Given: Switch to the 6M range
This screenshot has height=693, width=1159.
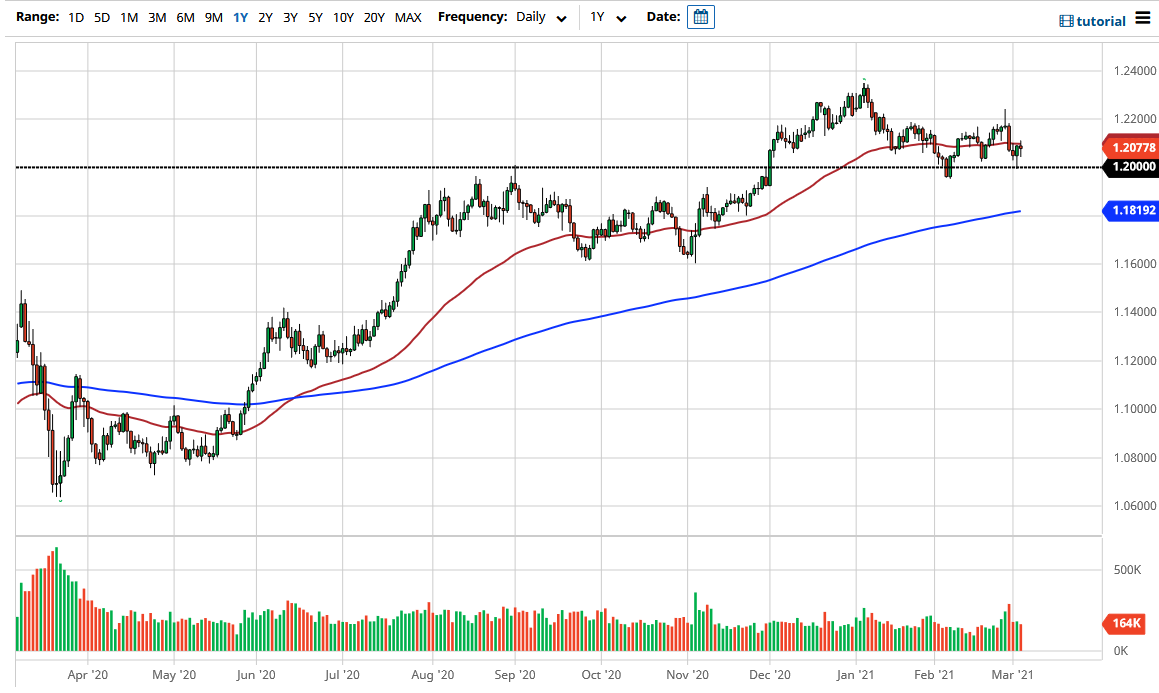Looking at the screenshot, I should point(184,17).
